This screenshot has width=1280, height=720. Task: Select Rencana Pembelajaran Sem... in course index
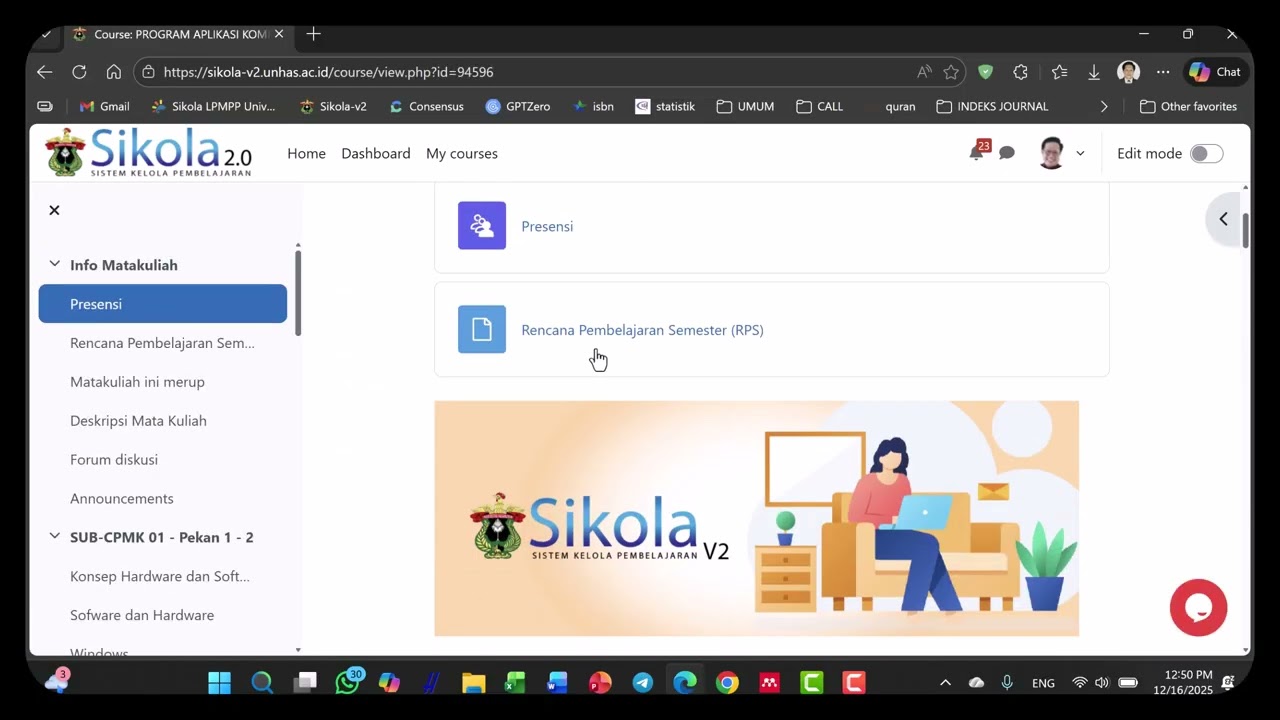pos(162,343)
